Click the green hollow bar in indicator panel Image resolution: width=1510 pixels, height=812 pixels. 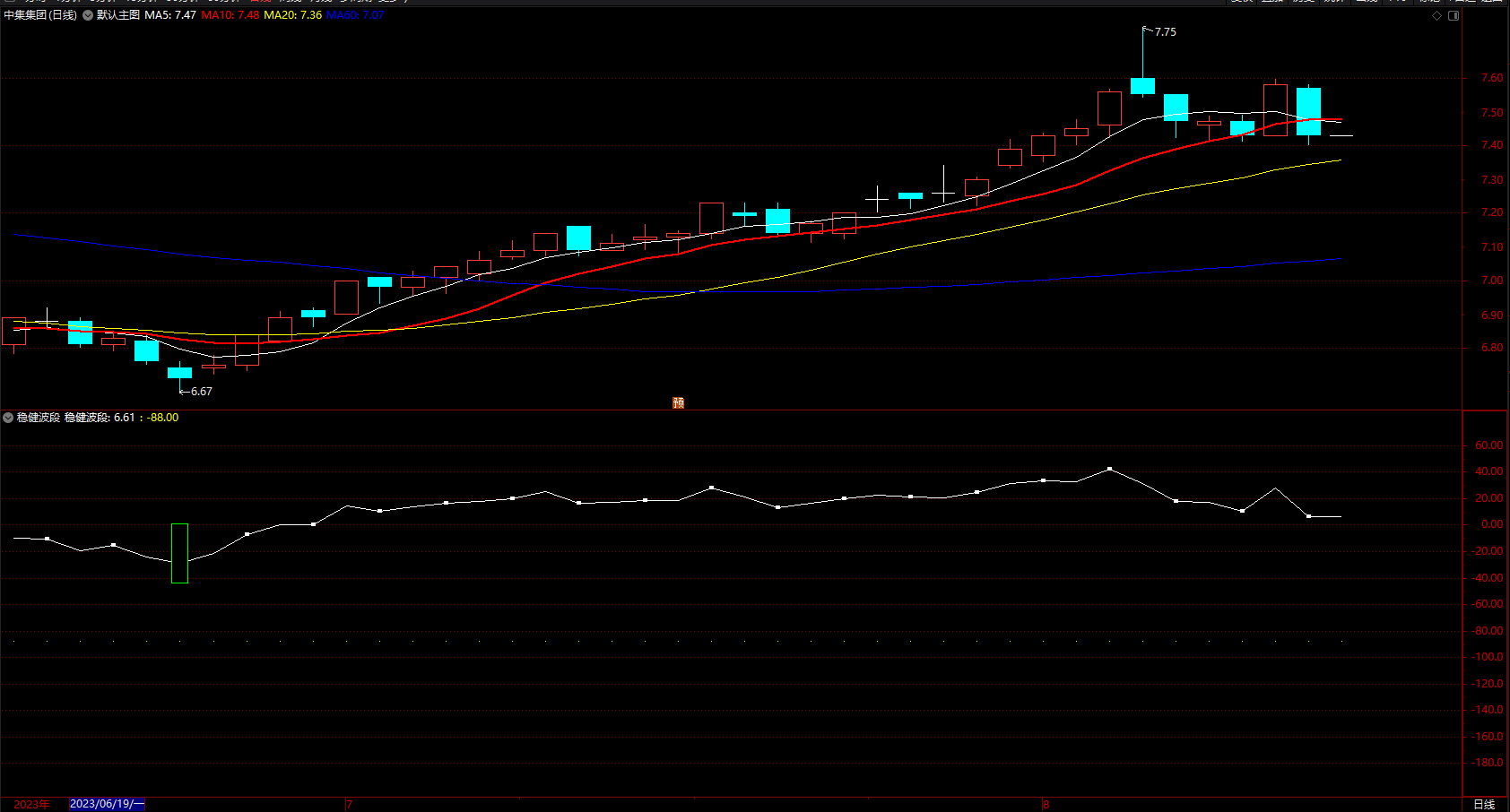[x=179, y=553]
